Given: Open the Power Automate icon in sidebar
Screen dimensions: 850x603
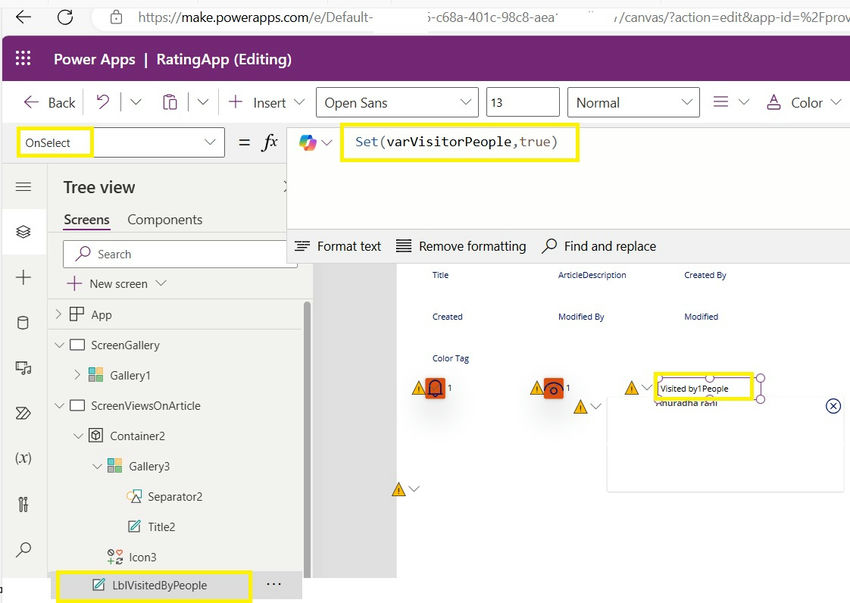Looking at the screenshot, I should pos(23,413).
